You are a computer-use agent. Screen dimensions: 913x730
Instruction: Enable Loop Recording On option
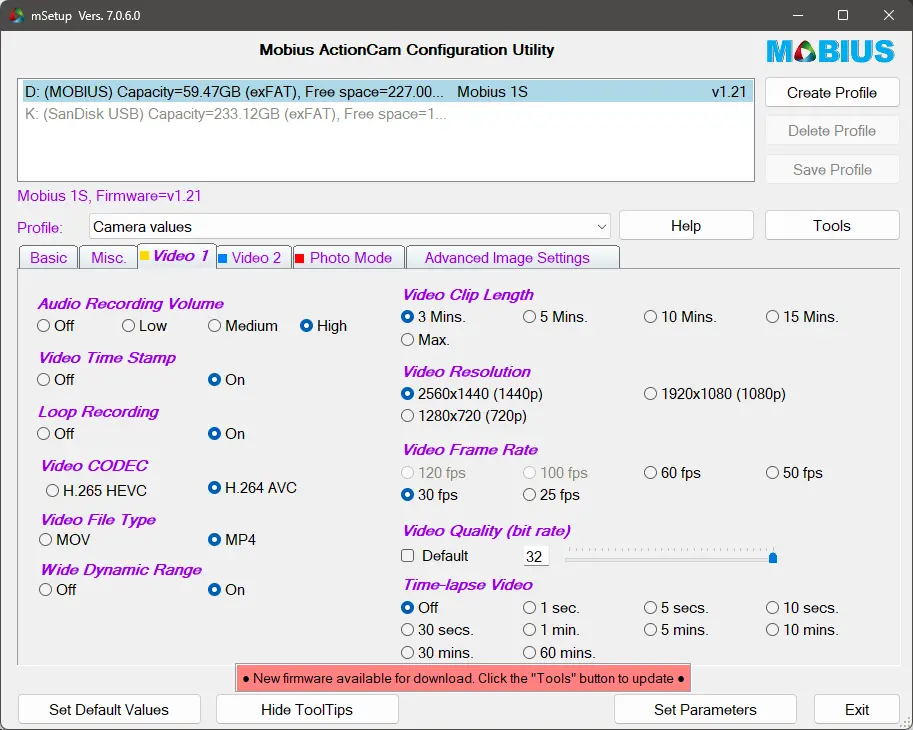click(227, 434)
